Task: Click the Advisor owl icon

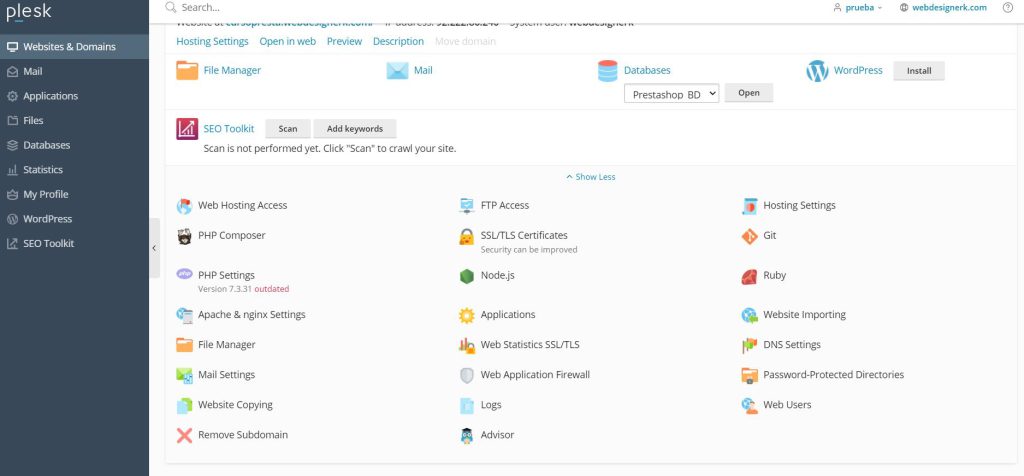Action: (x=467, y=436)
